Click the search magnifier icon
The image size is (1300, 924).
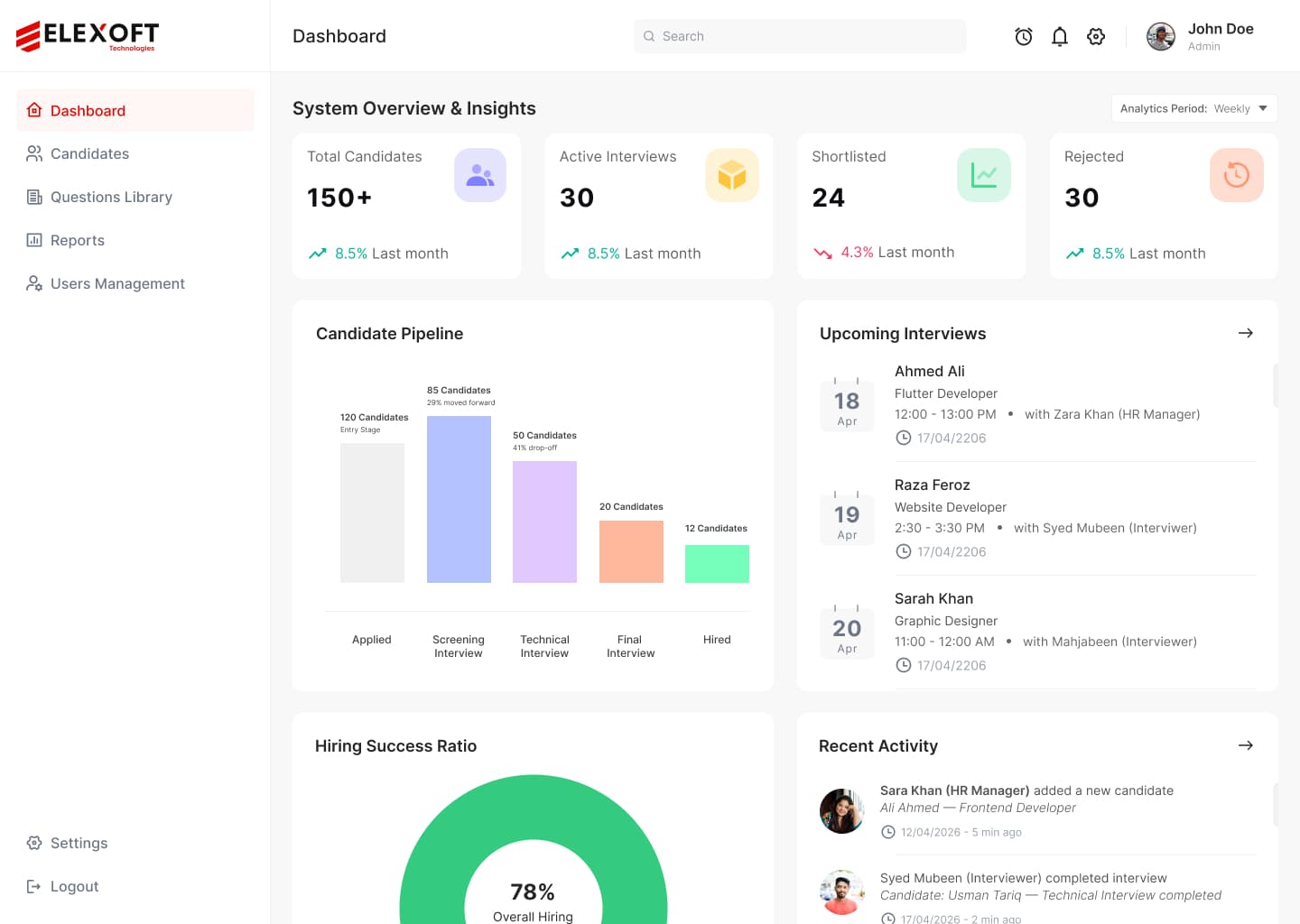click(x=649, y=36)
